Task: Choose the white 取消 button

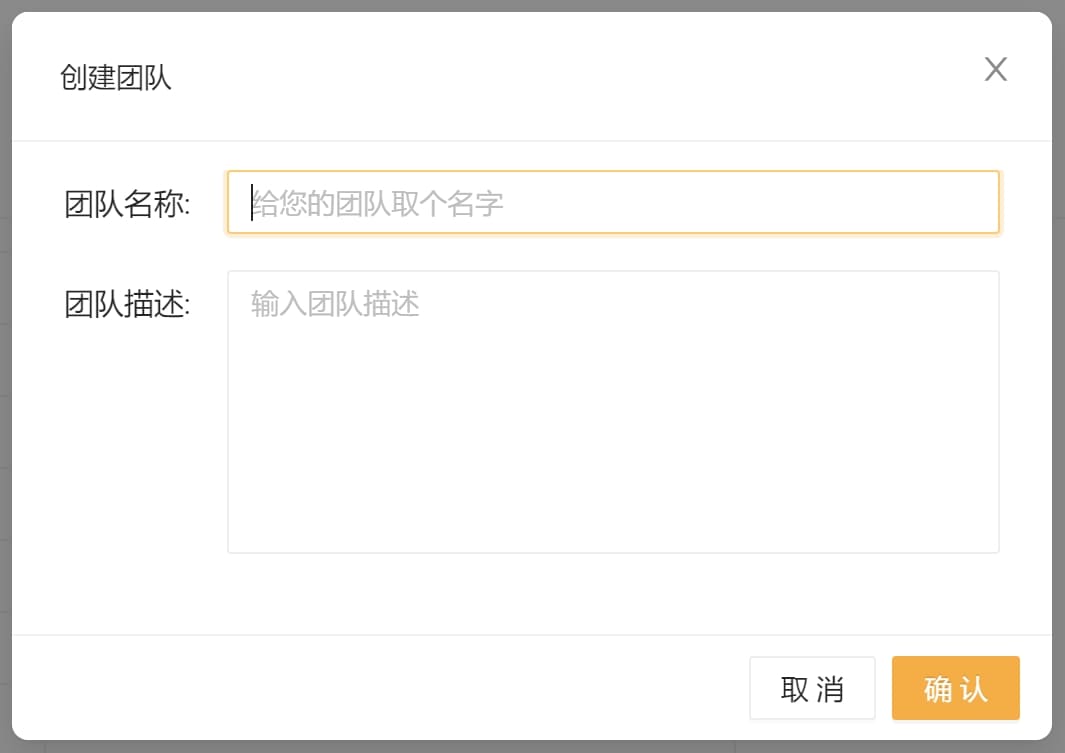Action: 812,688
